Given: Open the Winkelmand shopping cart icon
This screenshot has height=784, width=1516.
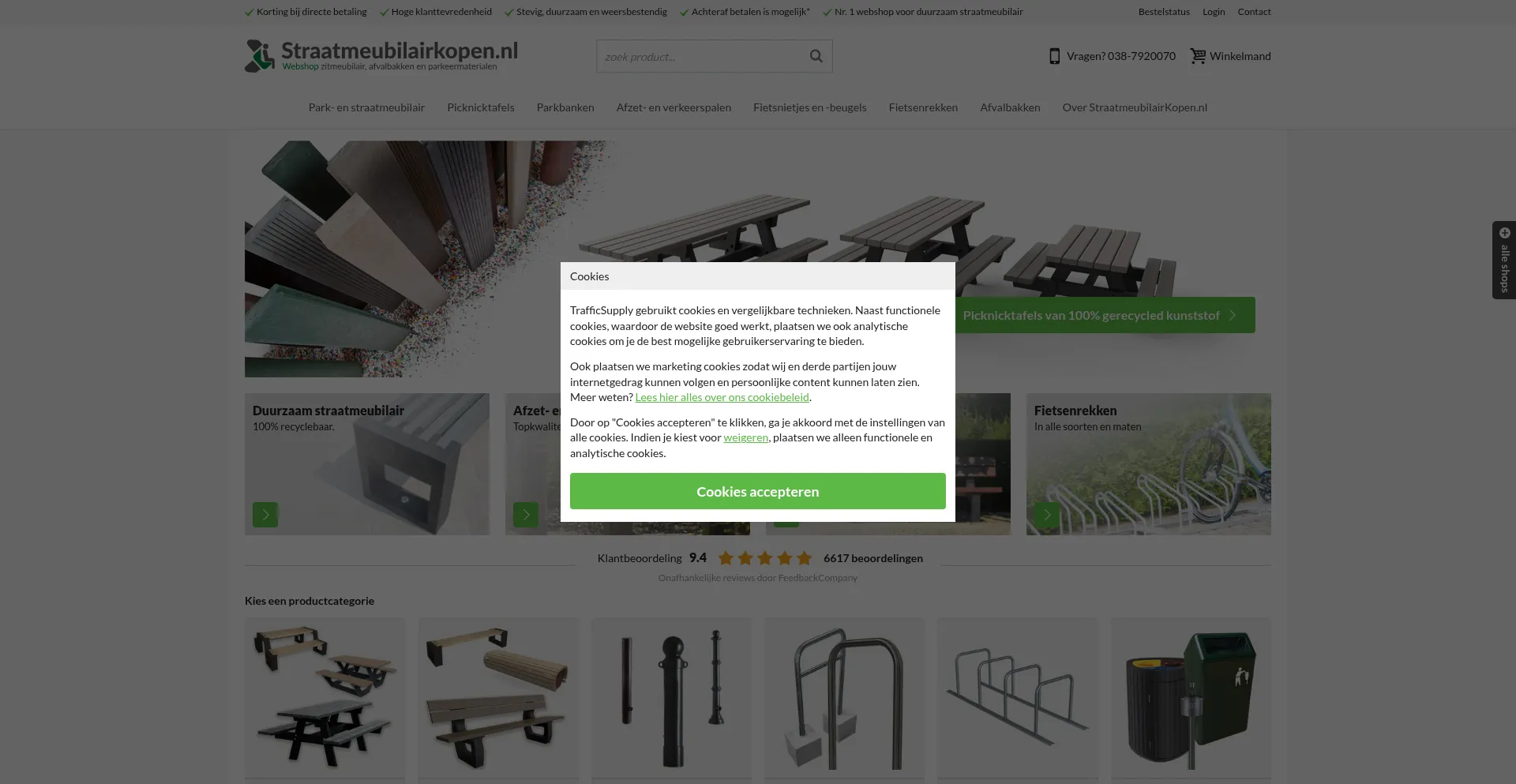Looking at the screenshot, I should (1198, 56).
